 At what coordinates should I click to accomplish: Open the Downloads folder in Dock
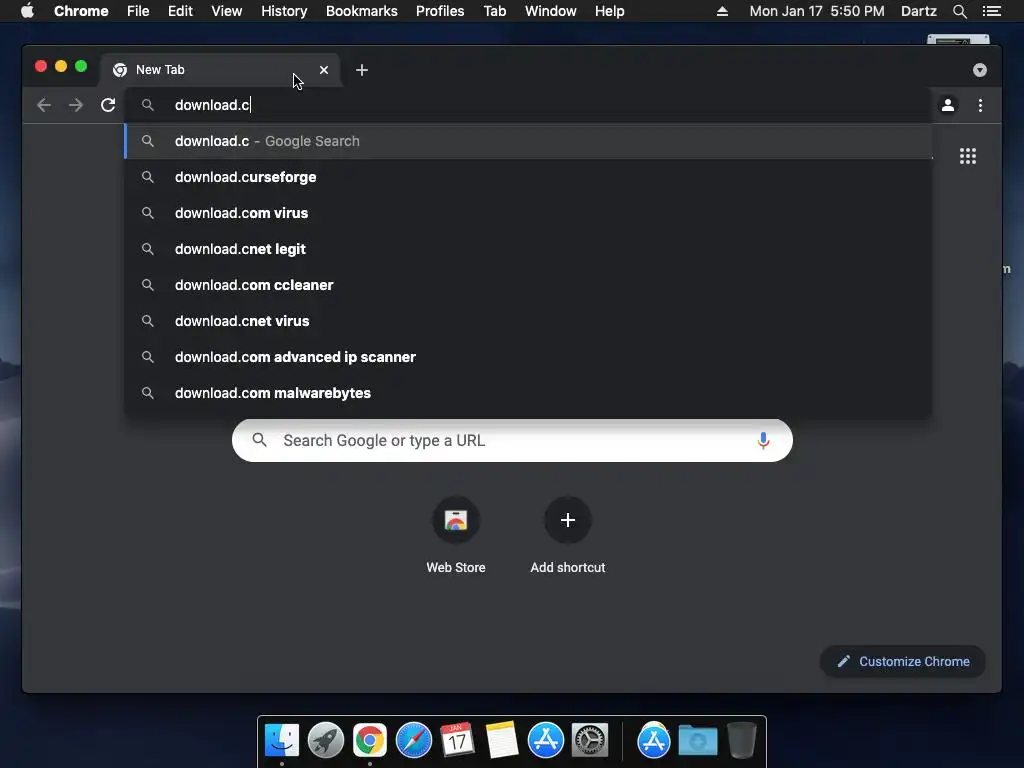click(697, 740)
